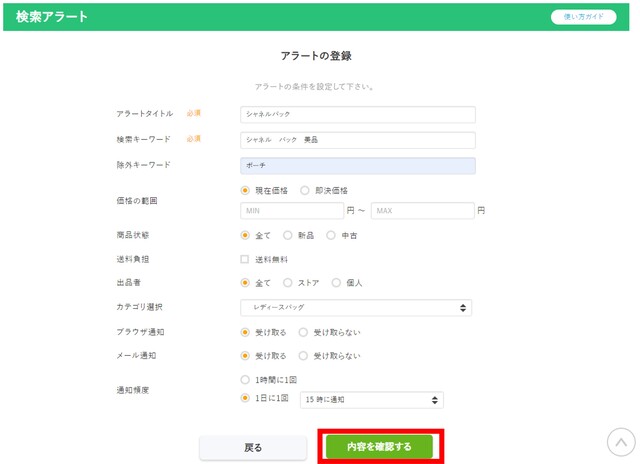Select 個人 as the seller type
Image resolution: width=640 pixels, height=464 pixels.
(336, 283)
